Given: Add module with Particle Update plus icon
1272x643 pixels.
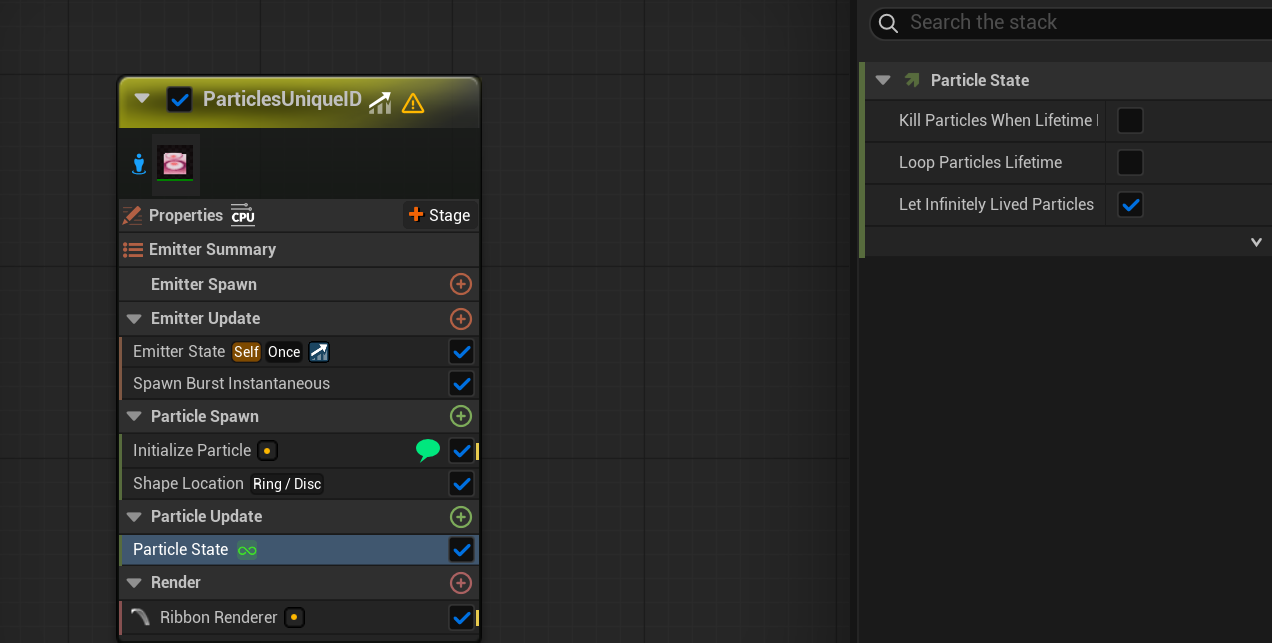Looking at the screenshot, I should click(x=460, y=517).
